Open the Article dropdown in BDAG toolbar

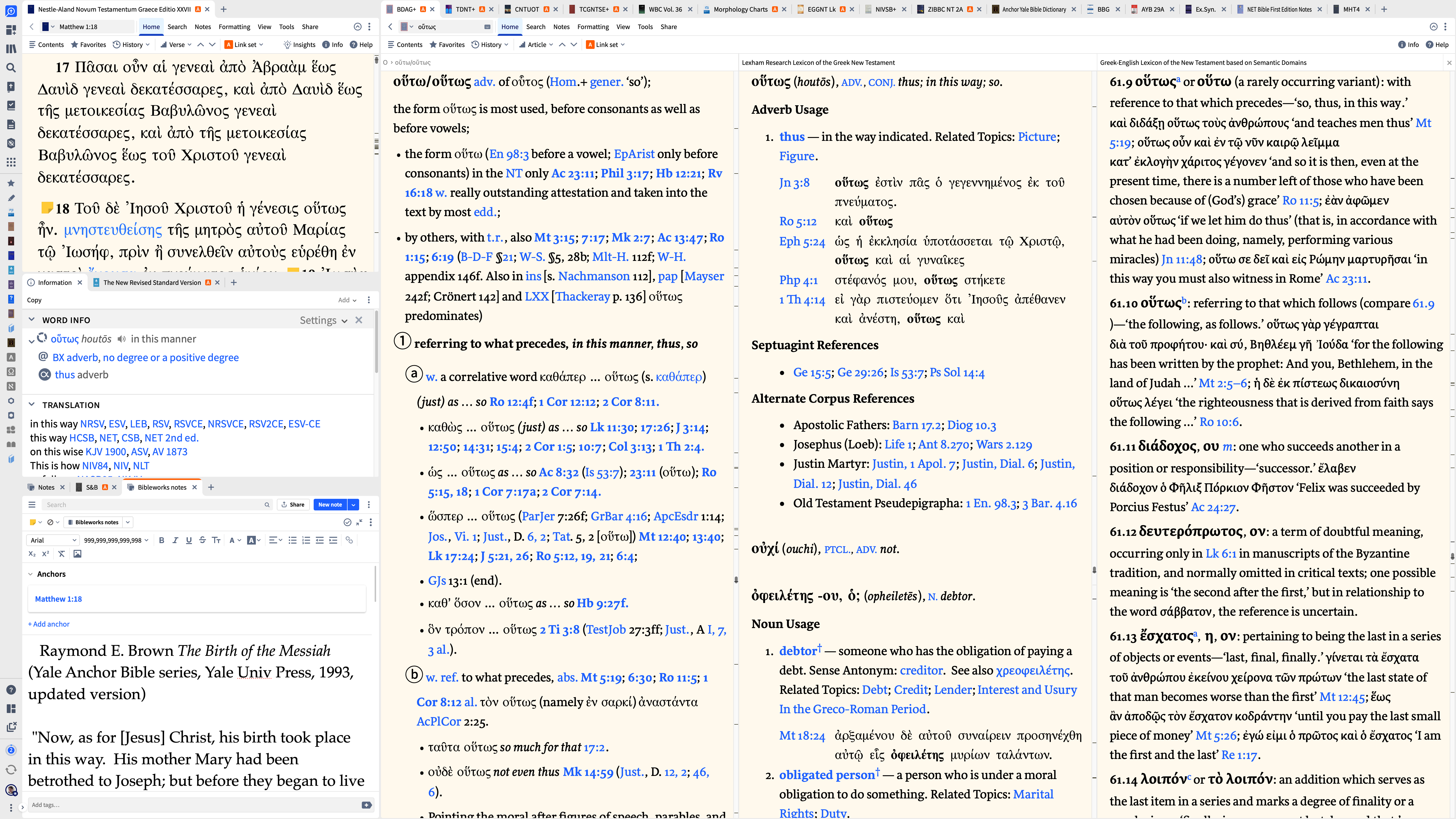(536, 45)
